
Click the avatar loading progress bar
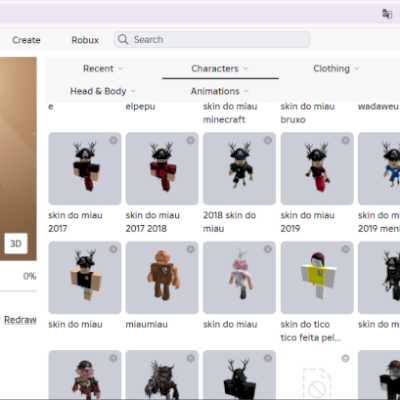pos(18,291)
